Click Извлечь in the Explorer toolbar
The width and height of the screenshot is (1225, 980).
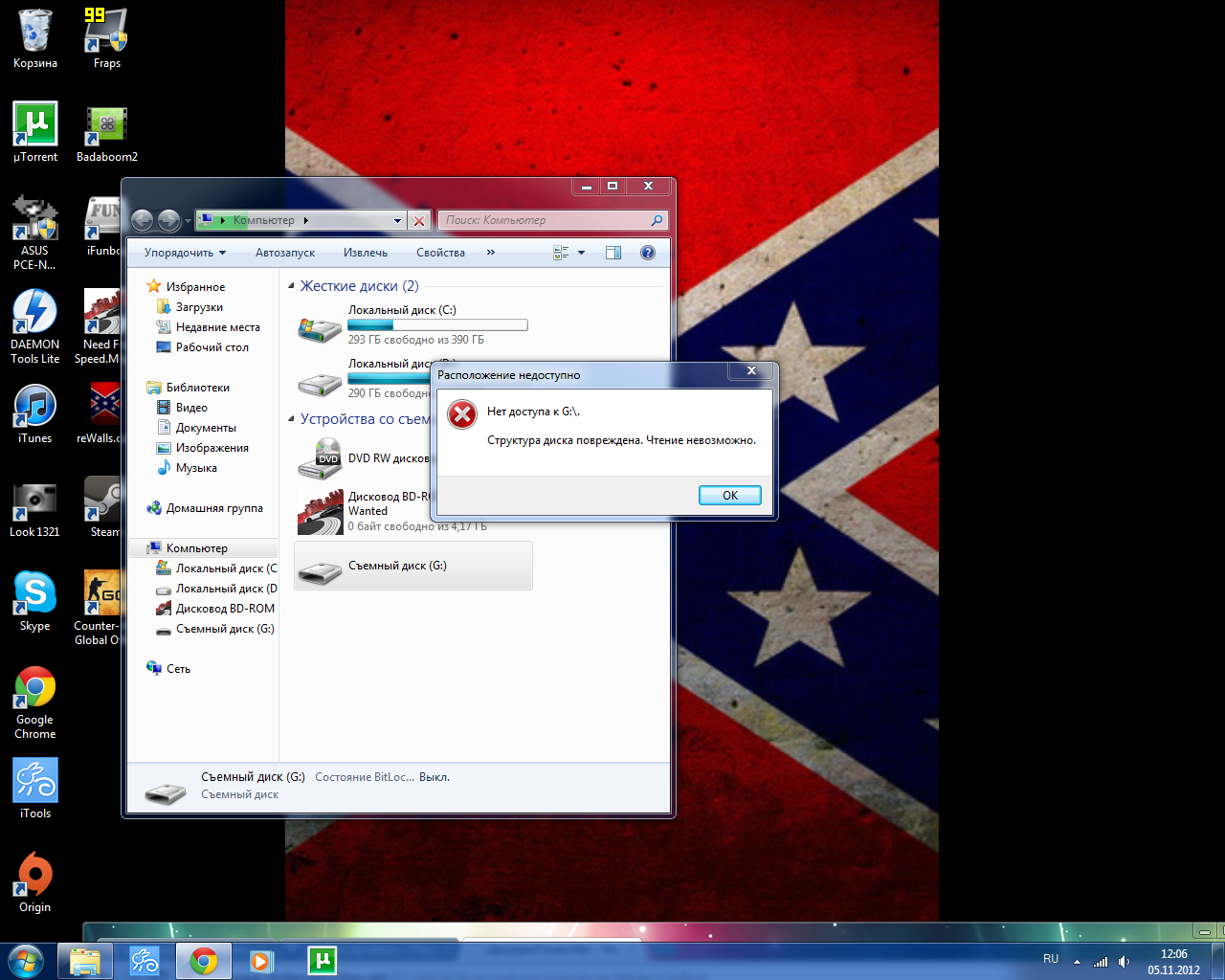pos(366,253)
